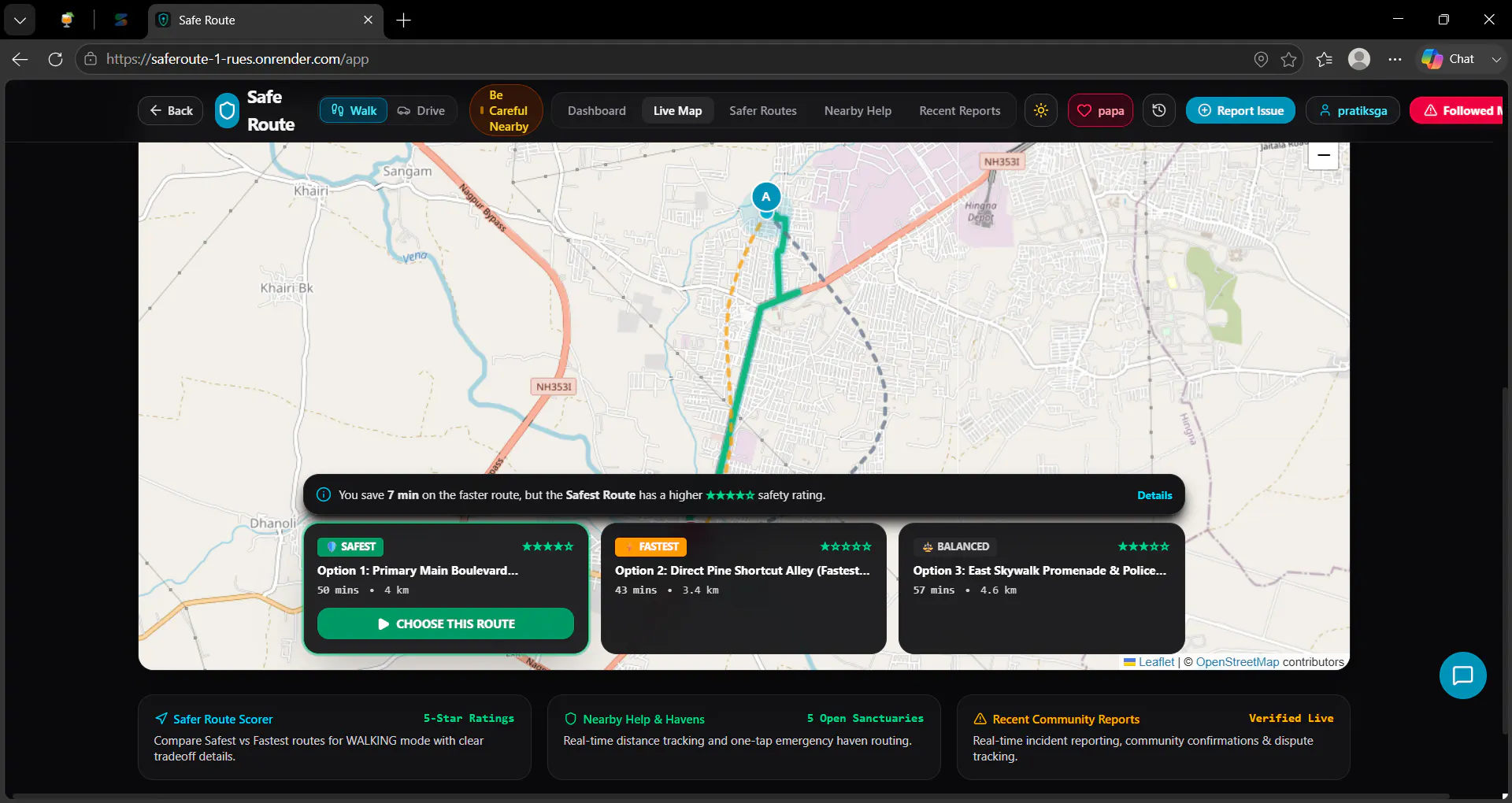Open the history clock icon button
1512x803 pixels.
(1159, 110)
